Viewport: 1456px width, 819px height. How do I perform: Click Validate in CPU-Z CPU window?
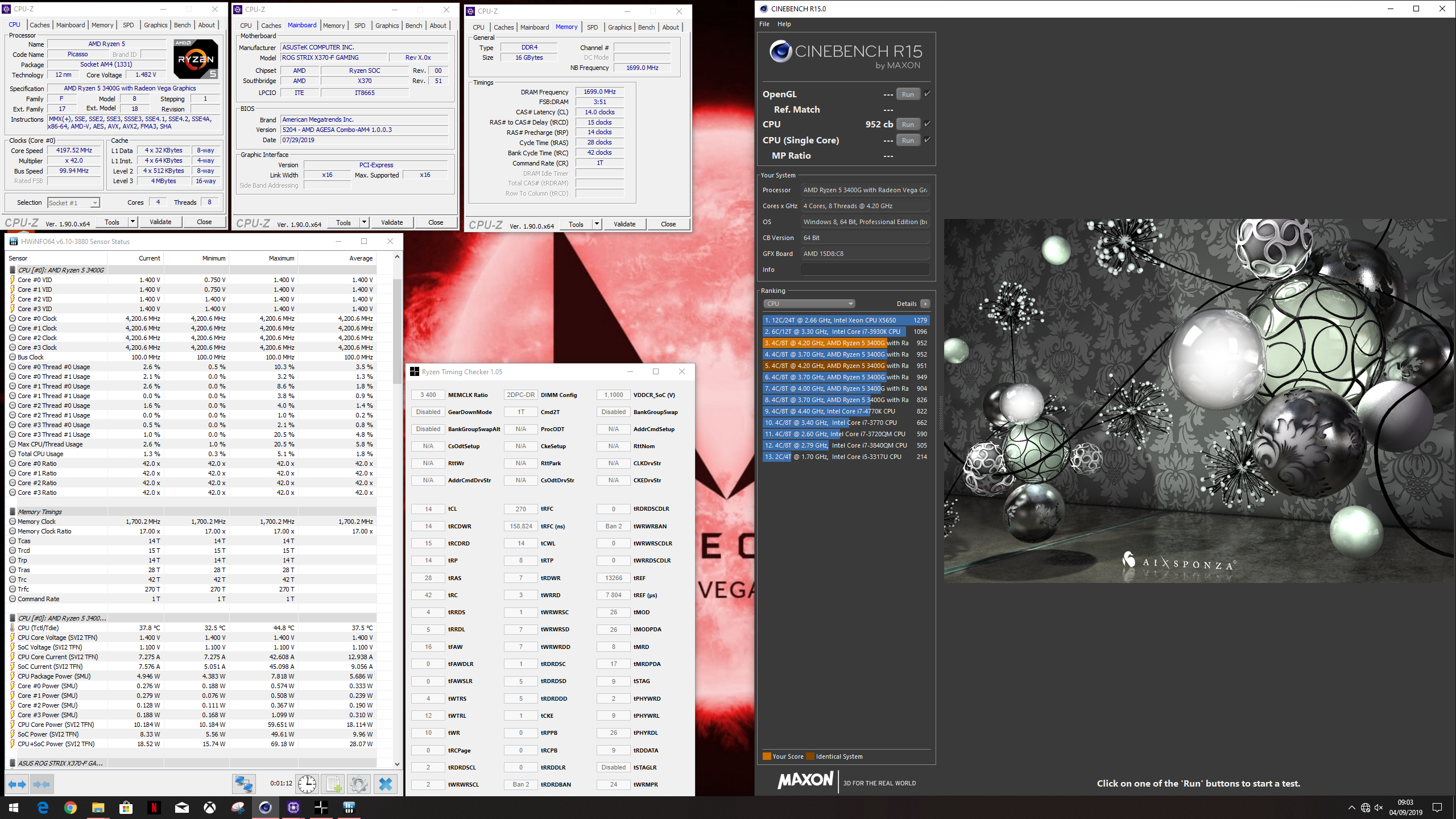(160, 222)
